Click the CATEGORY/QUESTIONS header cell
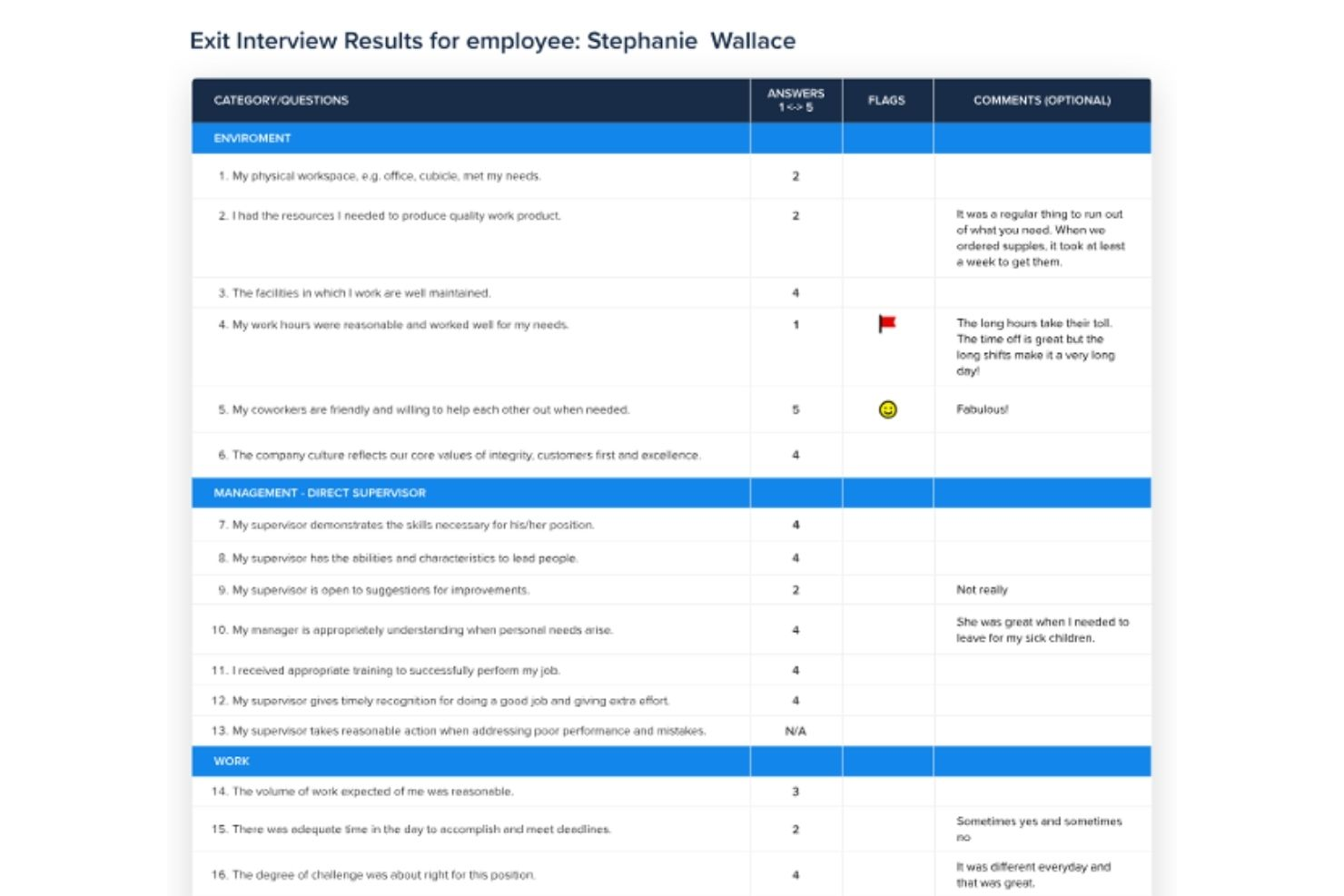Screen dimensions: 1344x896 point(282,101)
